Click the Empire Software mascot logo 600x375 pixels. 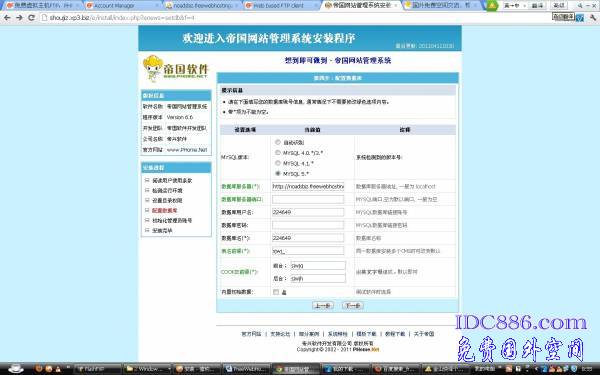(153, 68)
